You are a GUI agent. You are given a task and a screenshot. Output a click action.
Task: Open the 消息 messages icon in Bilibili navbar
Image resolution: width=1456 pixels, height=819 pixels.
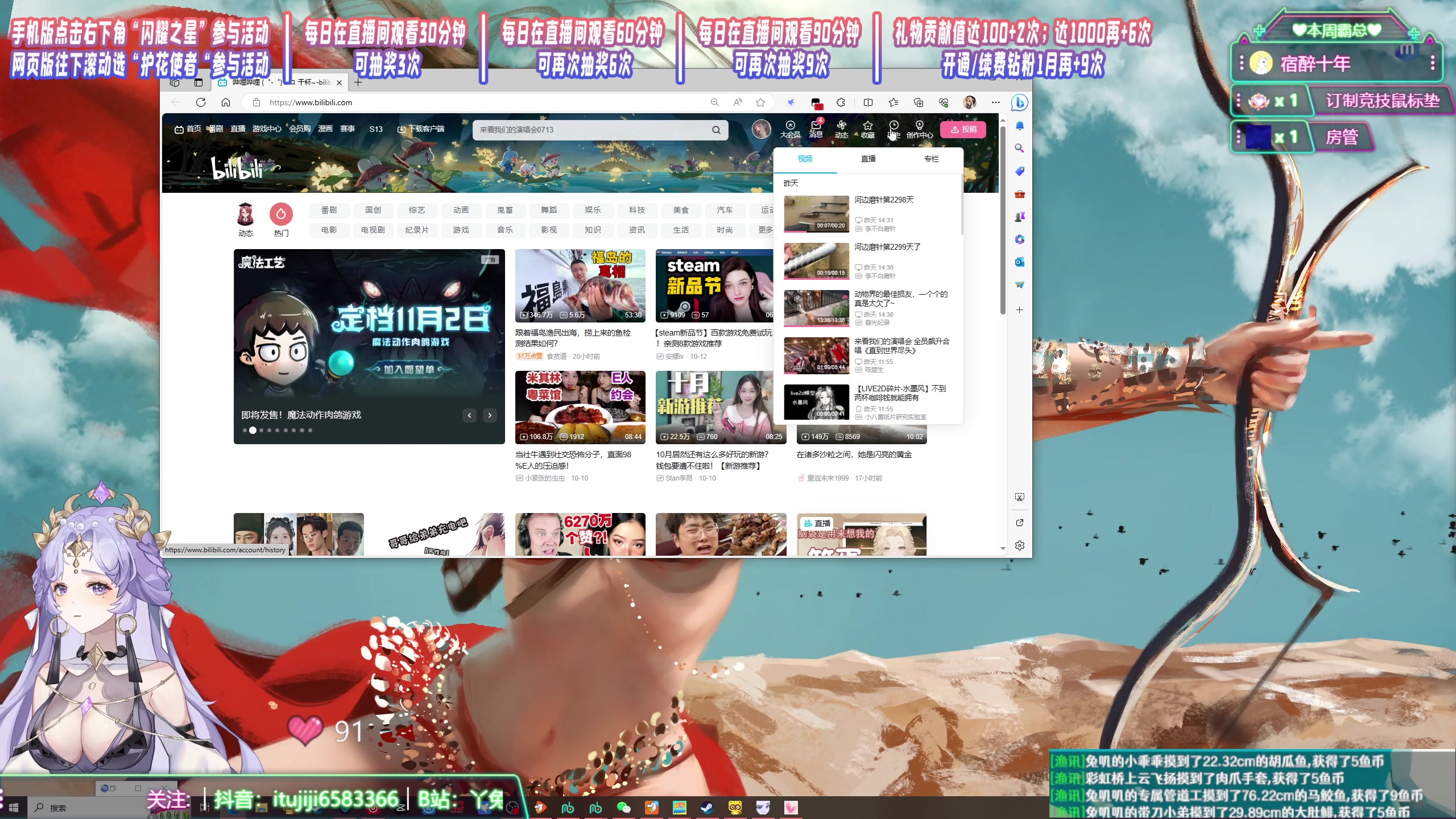point(816,129)
